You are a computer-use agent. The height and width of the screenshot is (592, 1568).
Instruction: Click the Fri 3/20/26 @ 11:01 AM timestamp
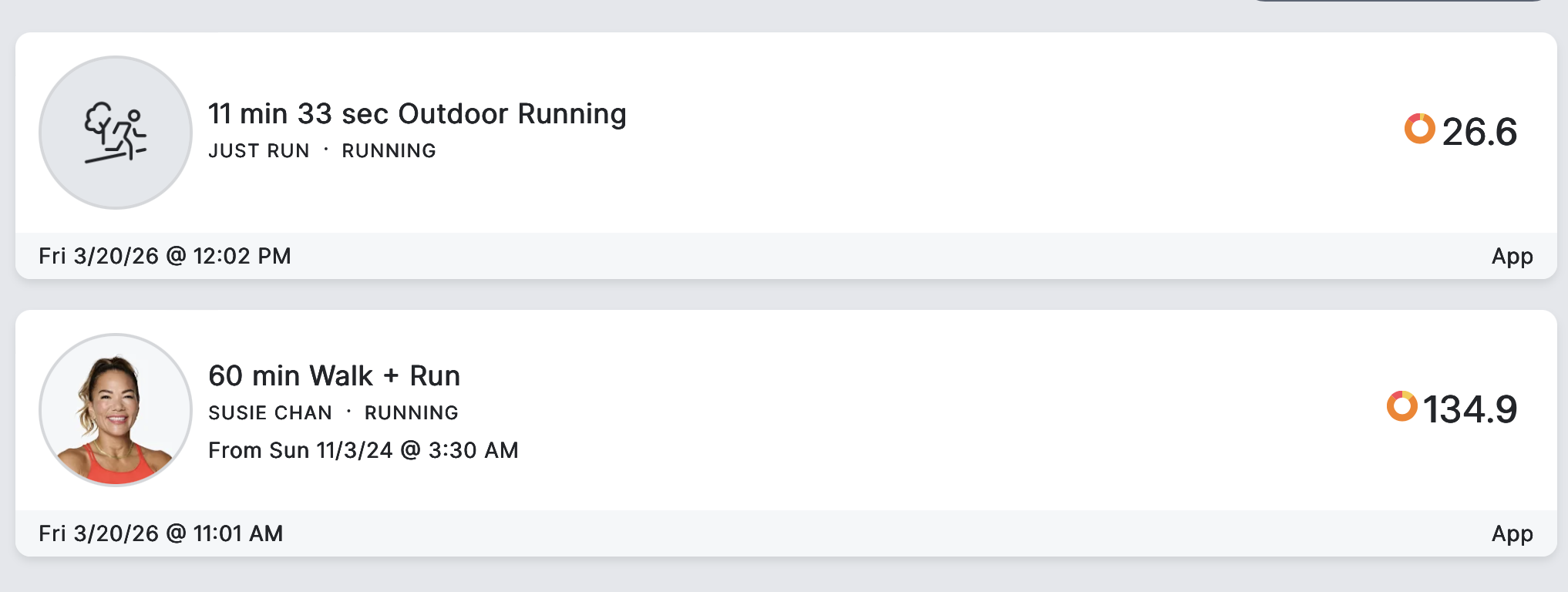[x=161, y=533]
